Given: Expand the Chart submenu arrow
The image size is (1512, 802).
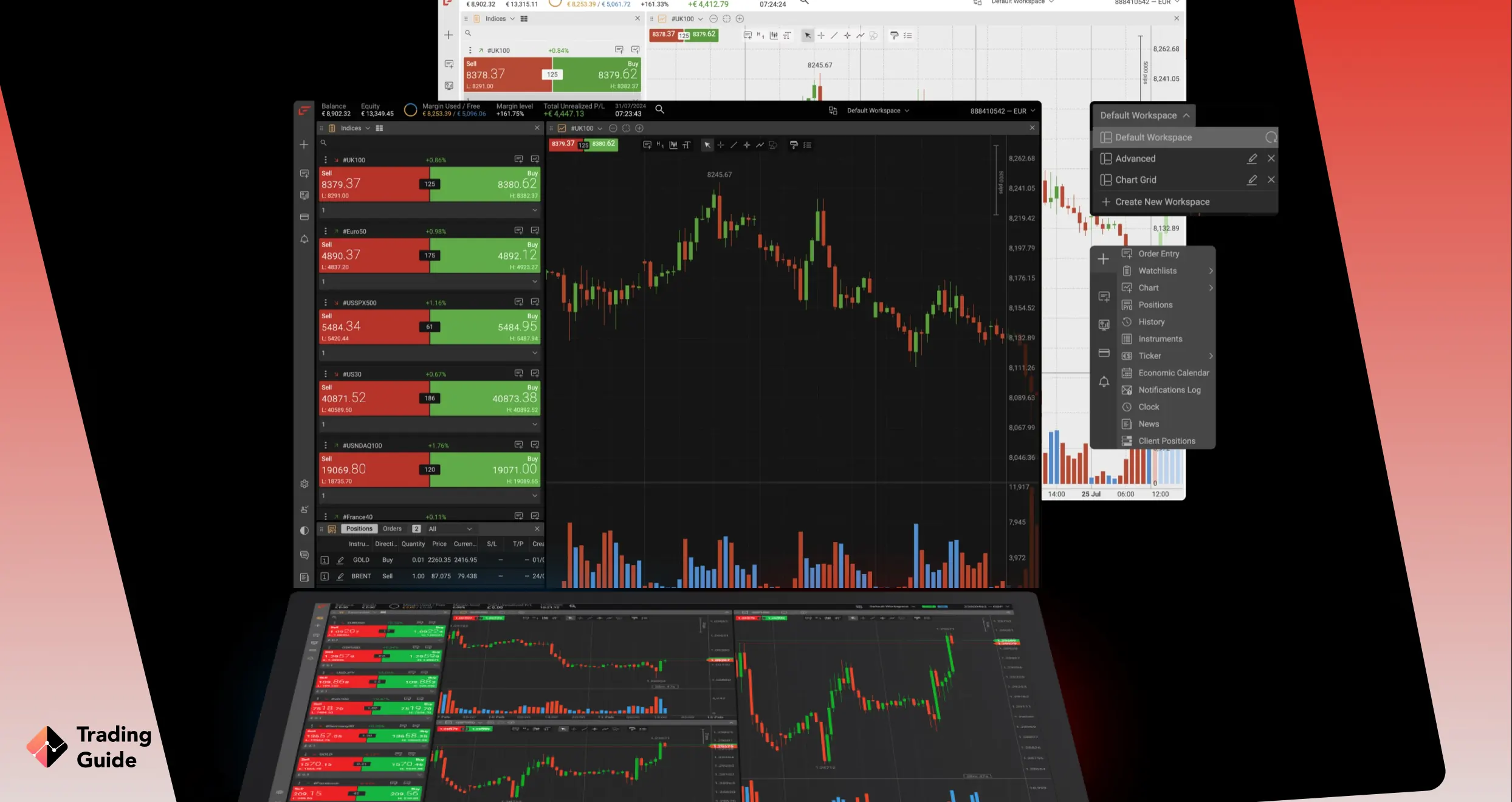Looking at the screenshot, I should [x=1209, y=288].
